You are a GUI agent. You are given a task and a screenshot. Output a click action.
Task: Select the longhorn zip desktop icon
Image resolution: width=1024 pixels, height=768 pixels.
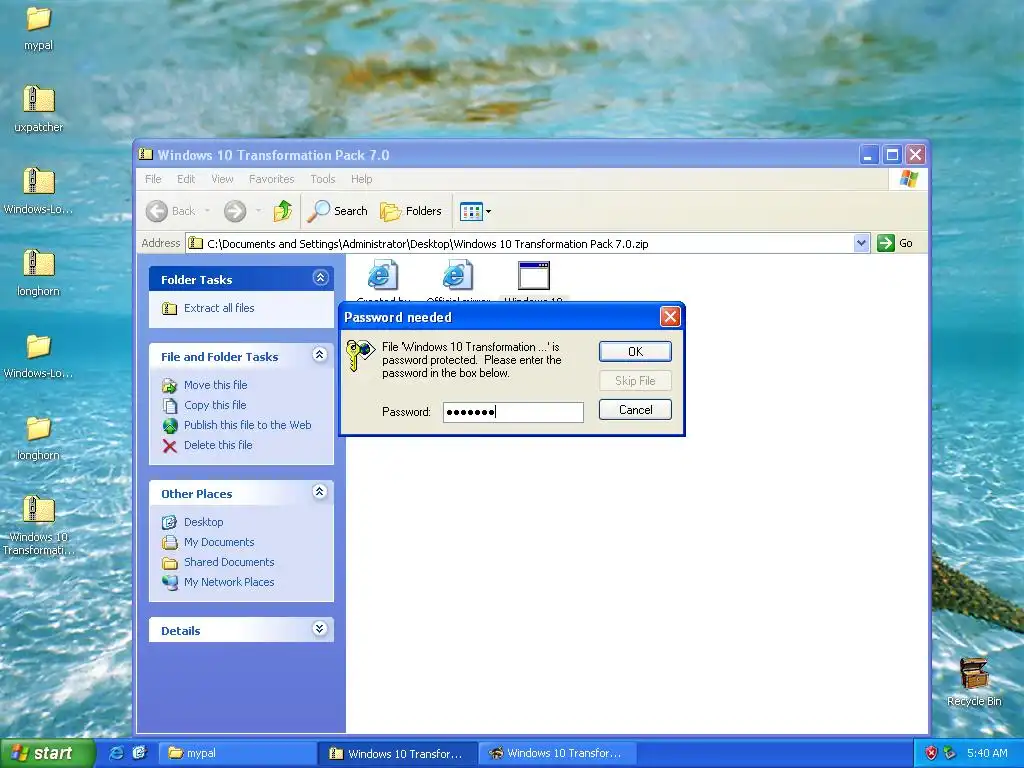(39, 273)
